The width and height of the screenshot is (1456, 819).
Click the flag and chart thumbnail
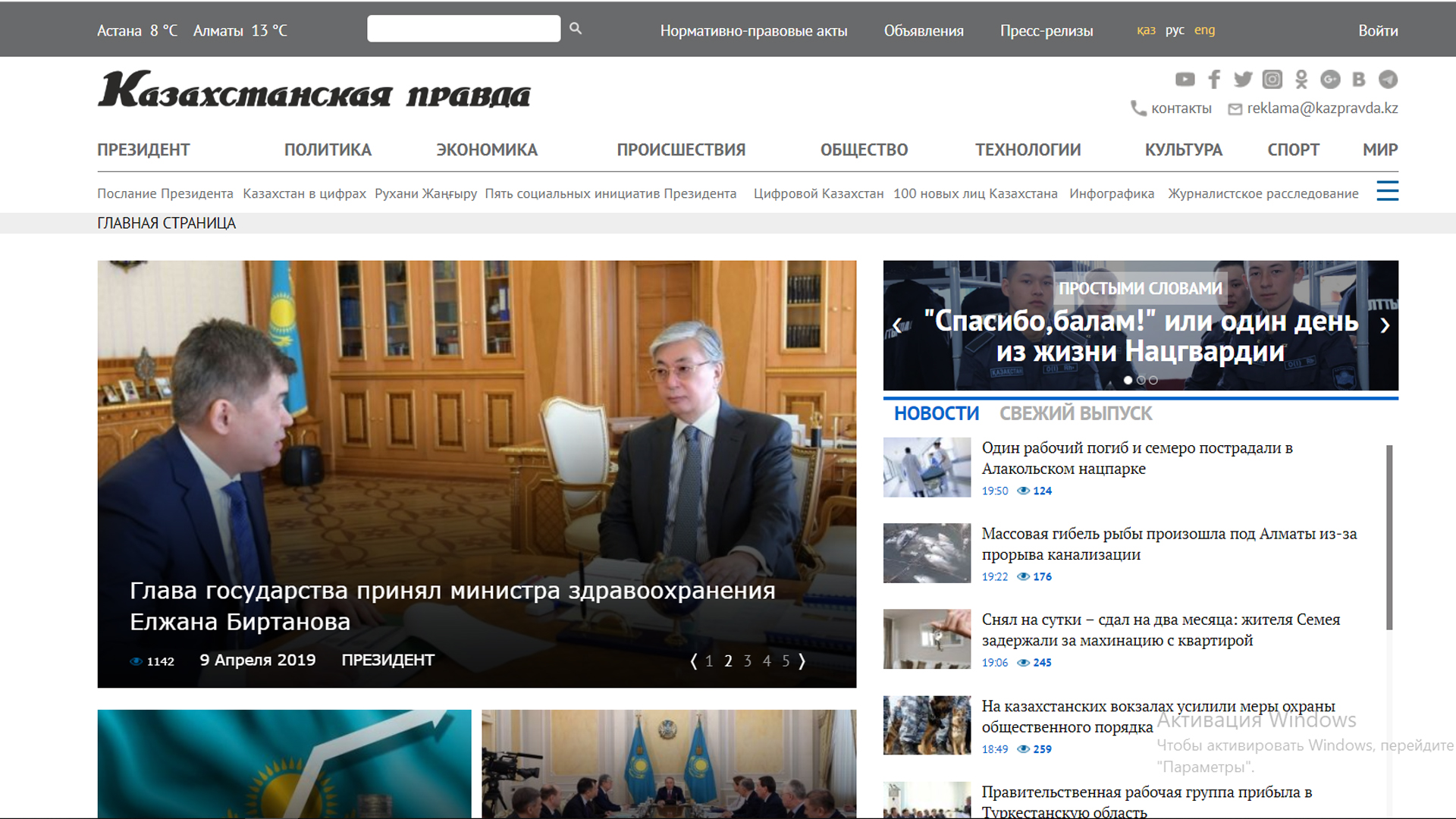click(284, 764)
